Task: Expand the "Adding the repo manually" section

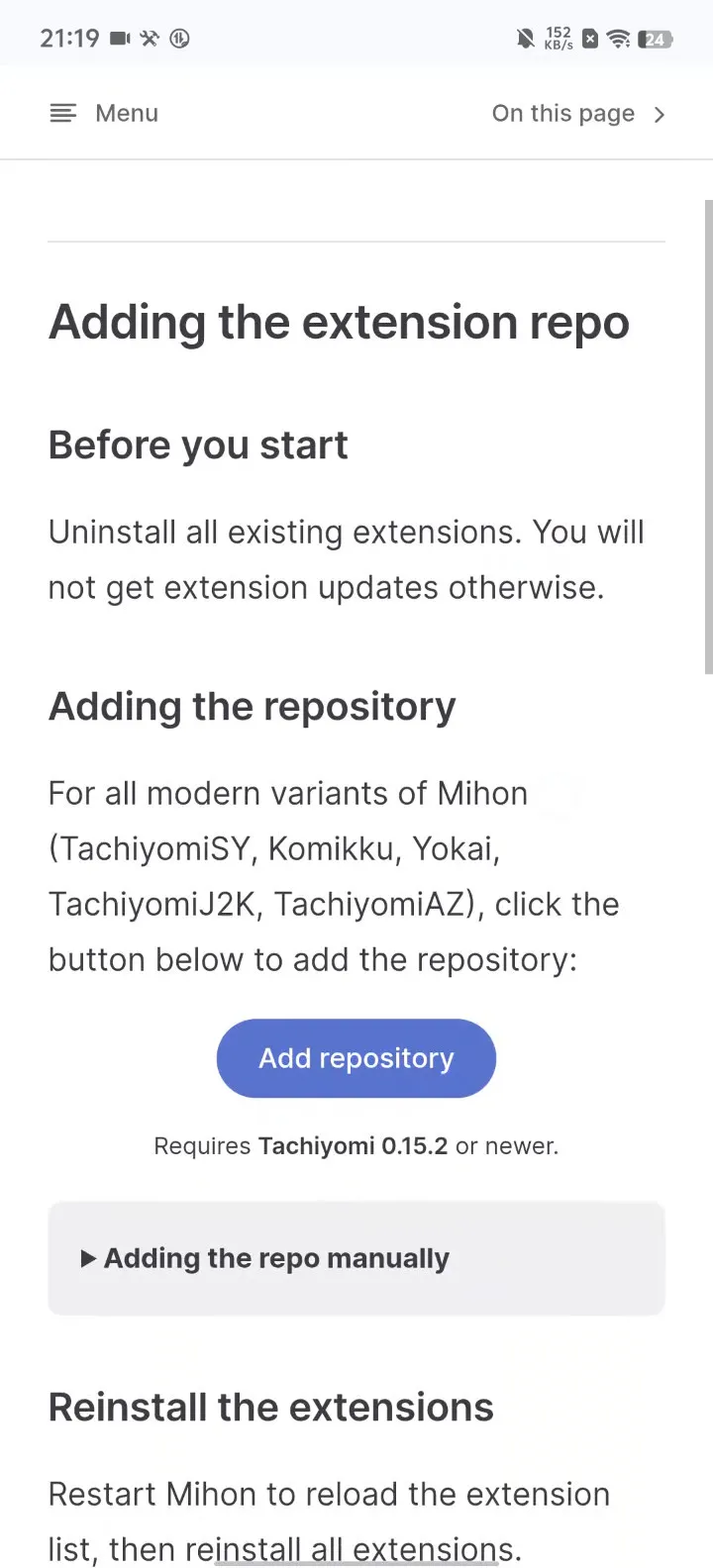Action: pos(274,1258)
